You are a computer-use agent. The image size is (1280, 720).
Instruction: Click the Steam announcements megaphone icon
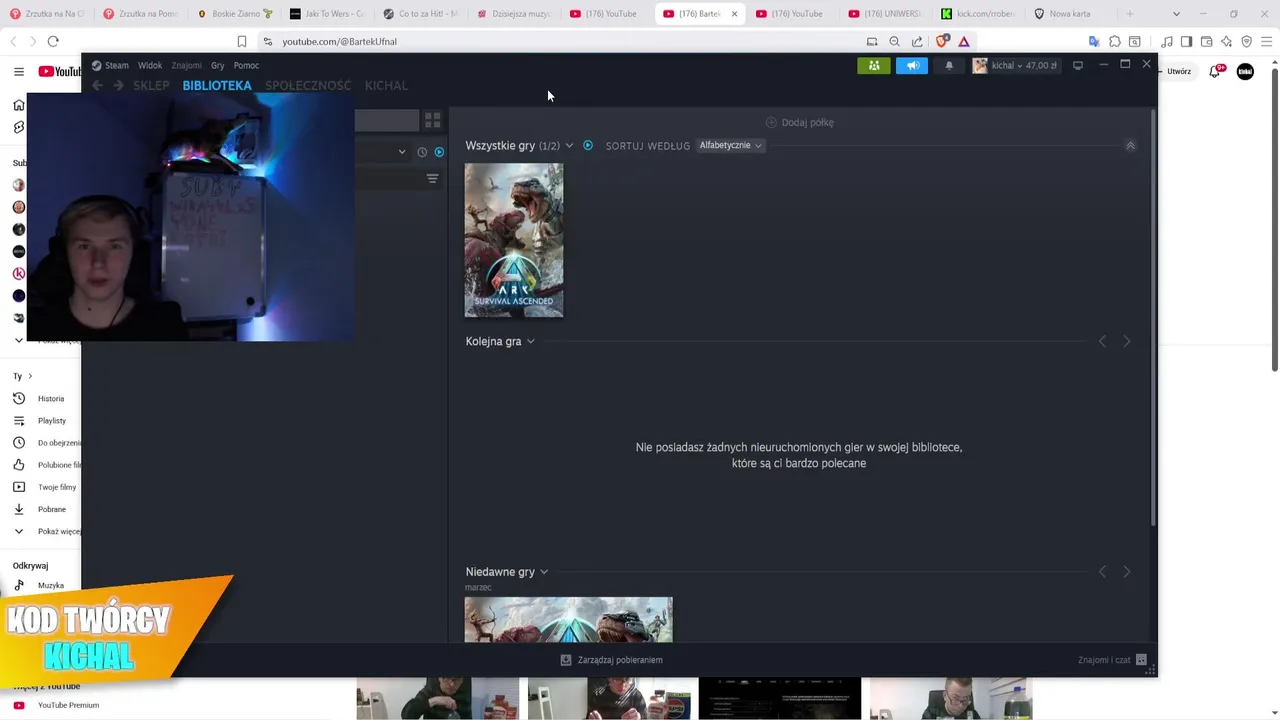[x=912, y=65]
